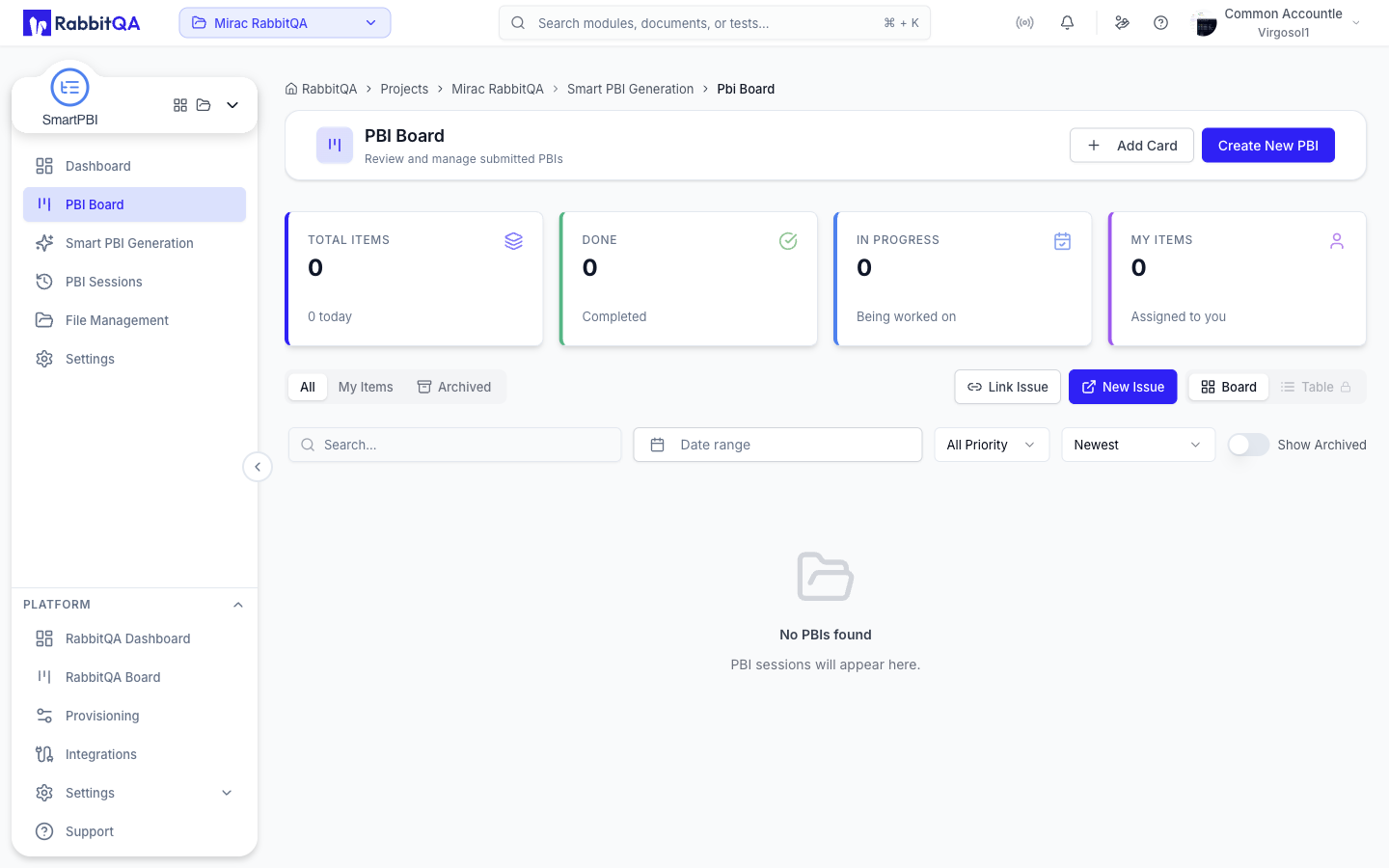Click the RabbitQA logo
The image size is (1389, 868).
pyautogui.click(x=82, y=23)
